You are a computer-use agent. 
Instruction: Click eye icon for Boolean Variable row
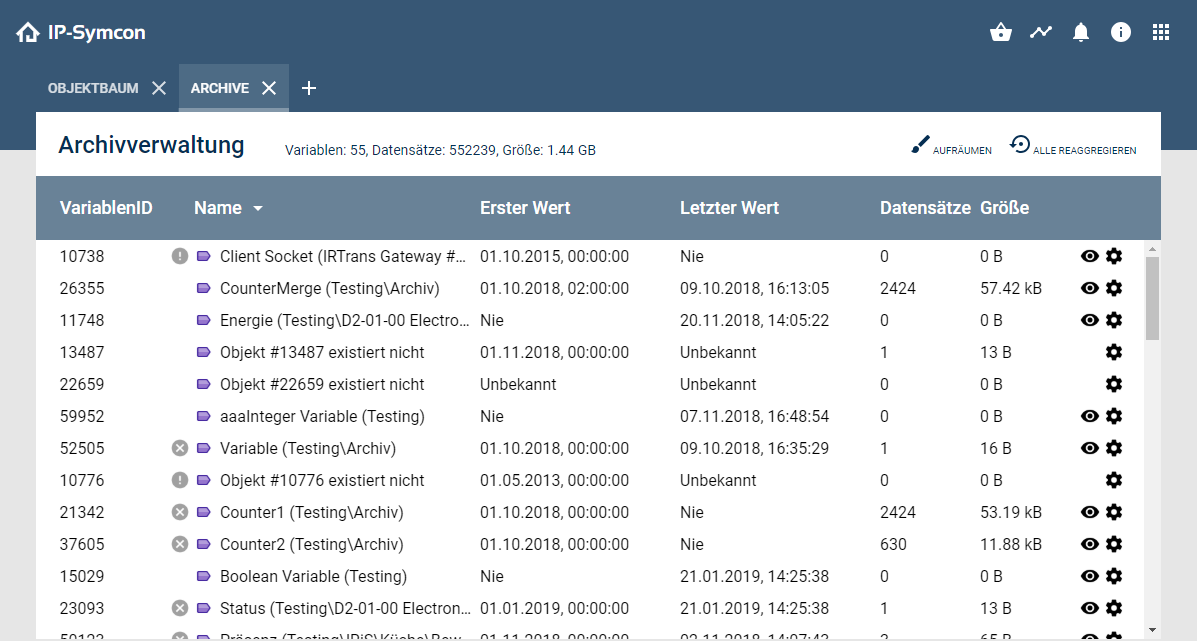coord(1090,576)
